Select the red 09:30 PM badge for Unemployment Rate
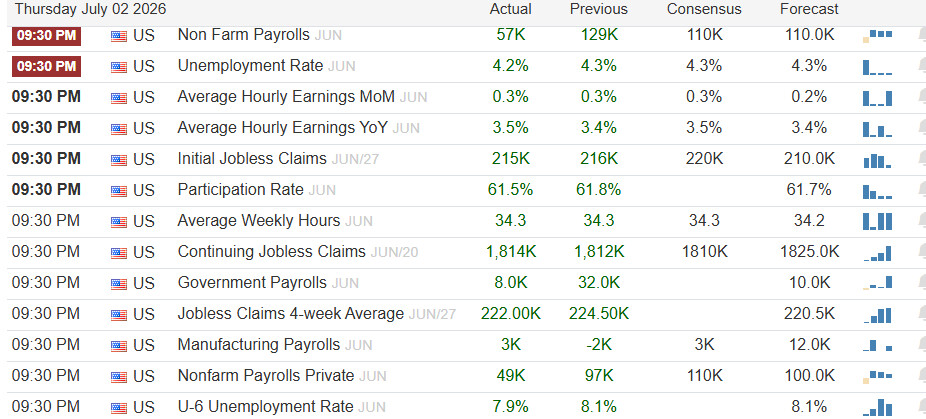 46,66
